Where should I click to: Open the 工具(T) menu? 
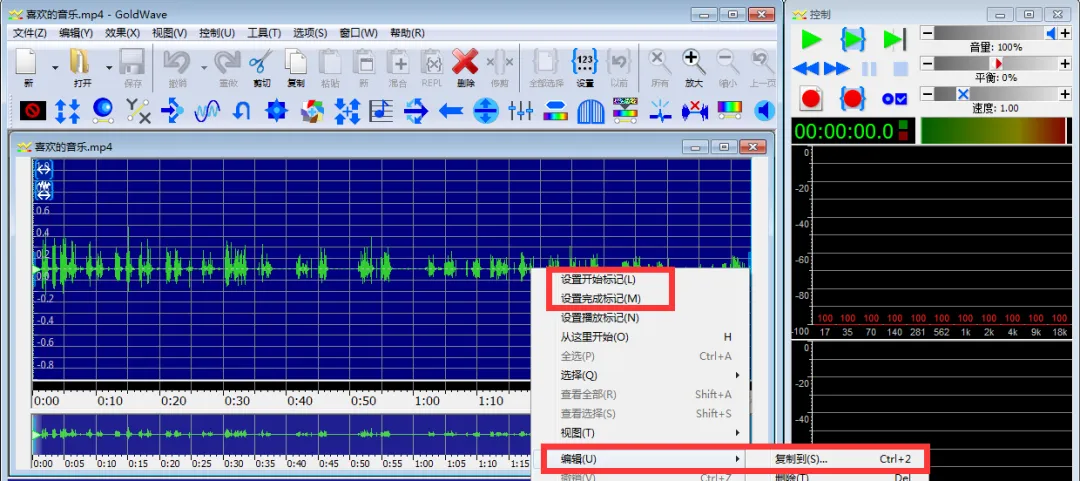[264, 33]
